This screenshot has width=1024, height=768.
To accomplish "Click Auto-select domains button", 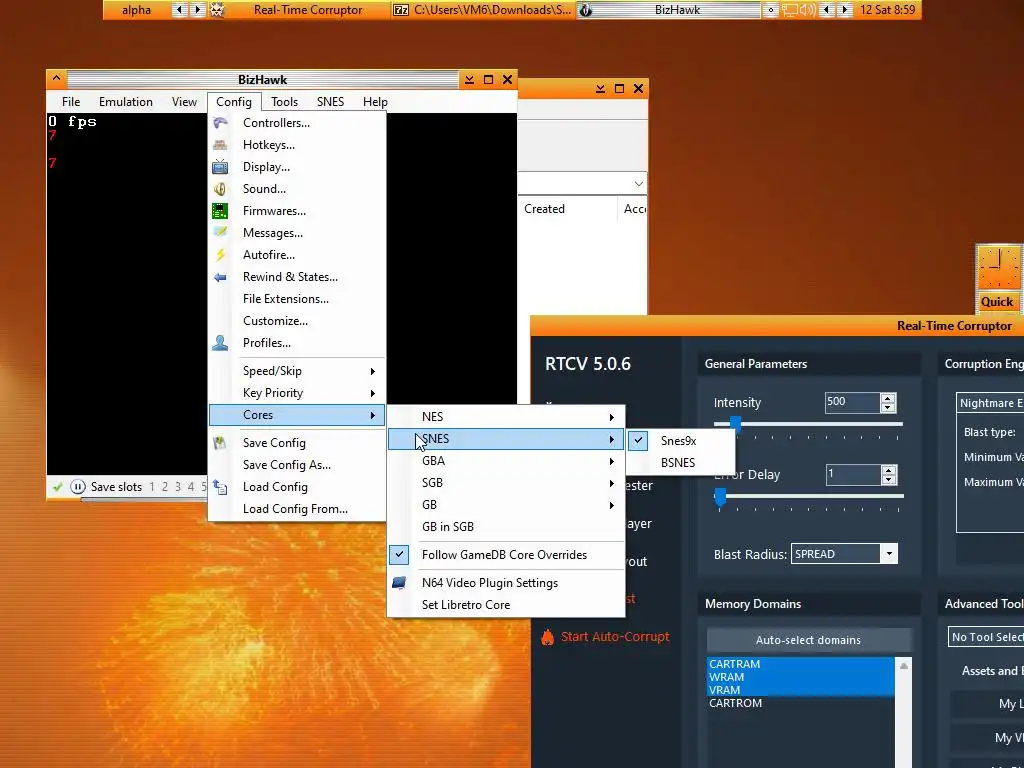I will (x=808, y=640).
